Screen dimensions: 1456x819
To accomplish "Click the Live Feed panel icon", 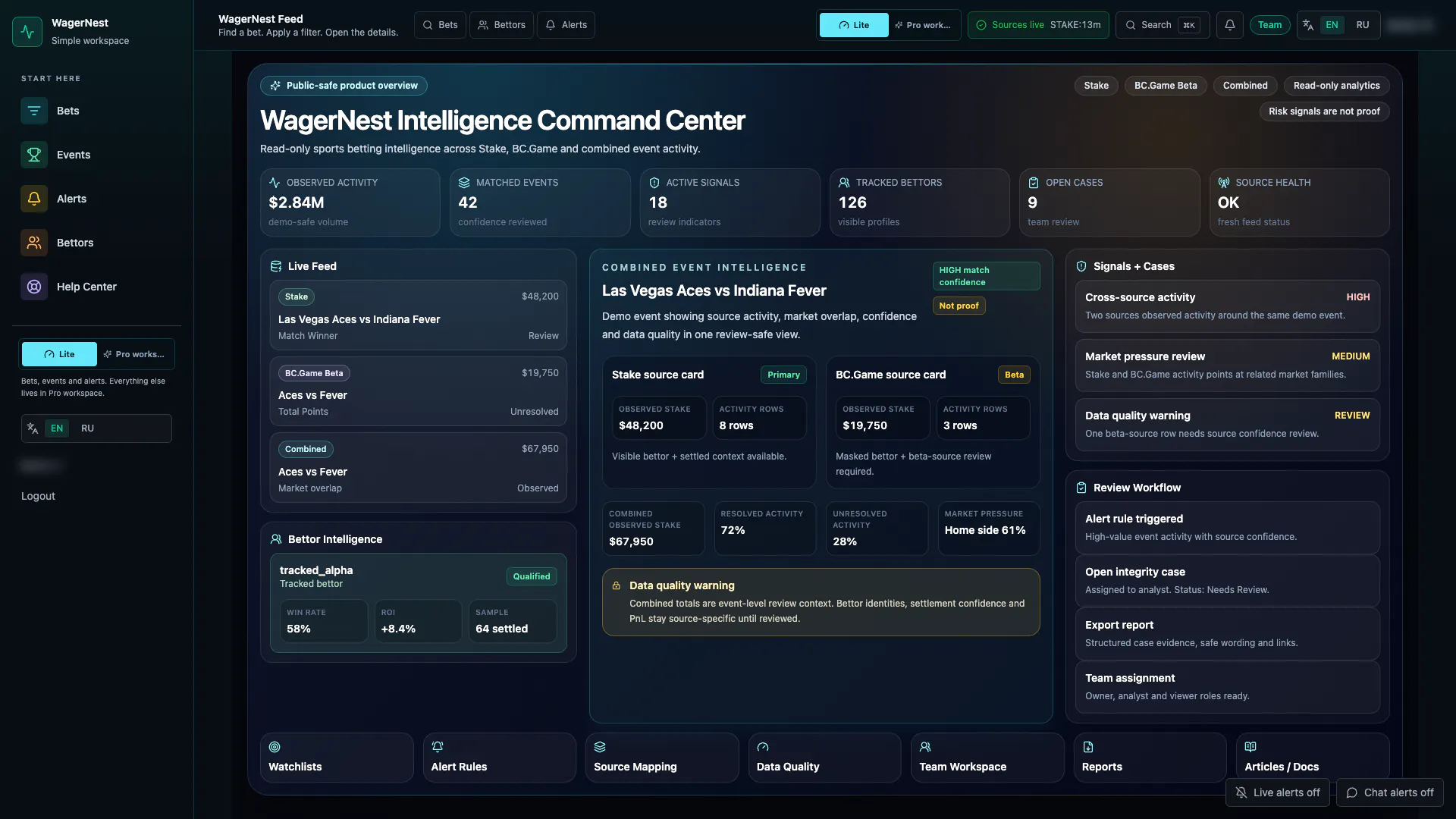I will click(276, 266).
